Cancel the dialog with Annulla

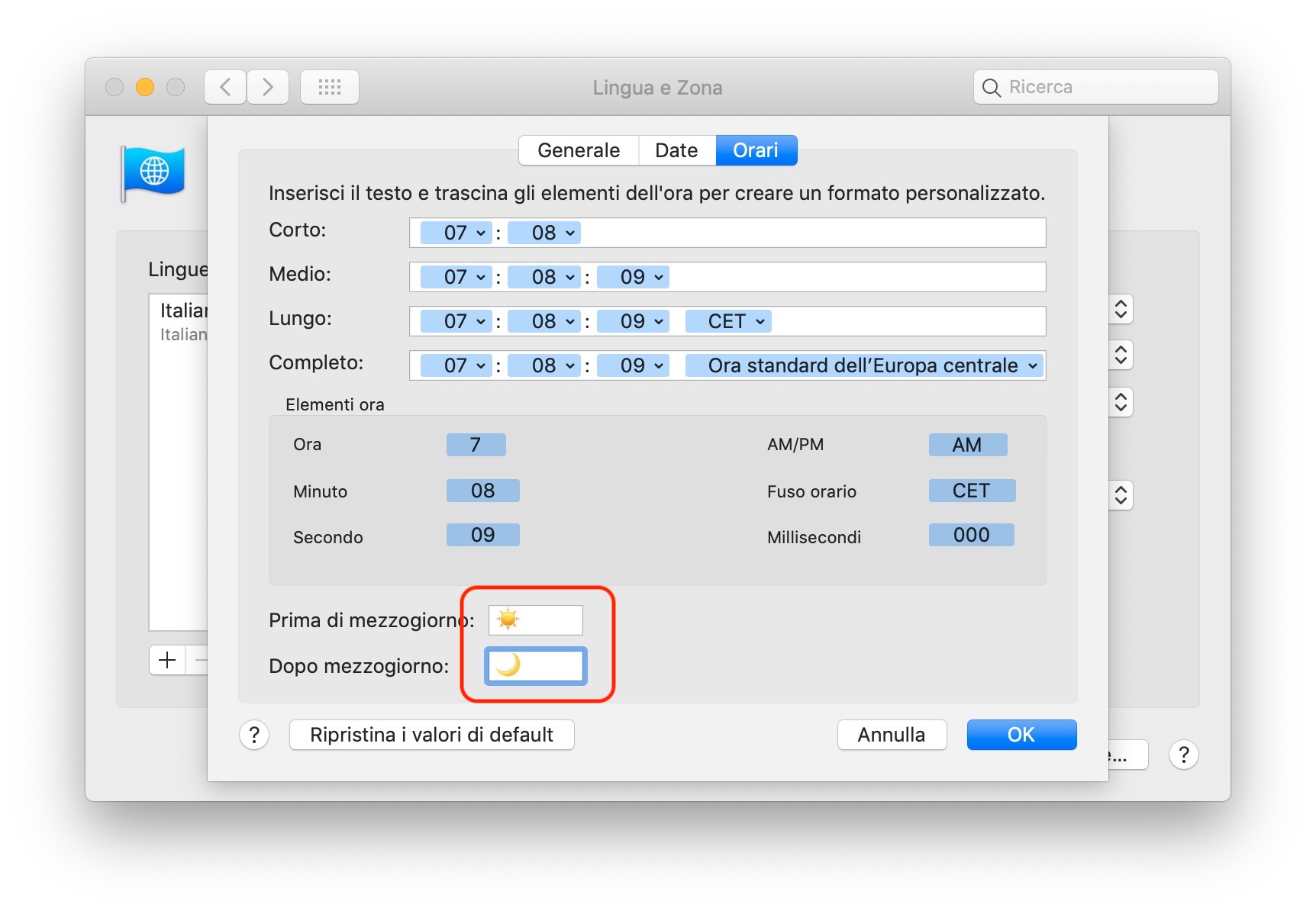892,735
